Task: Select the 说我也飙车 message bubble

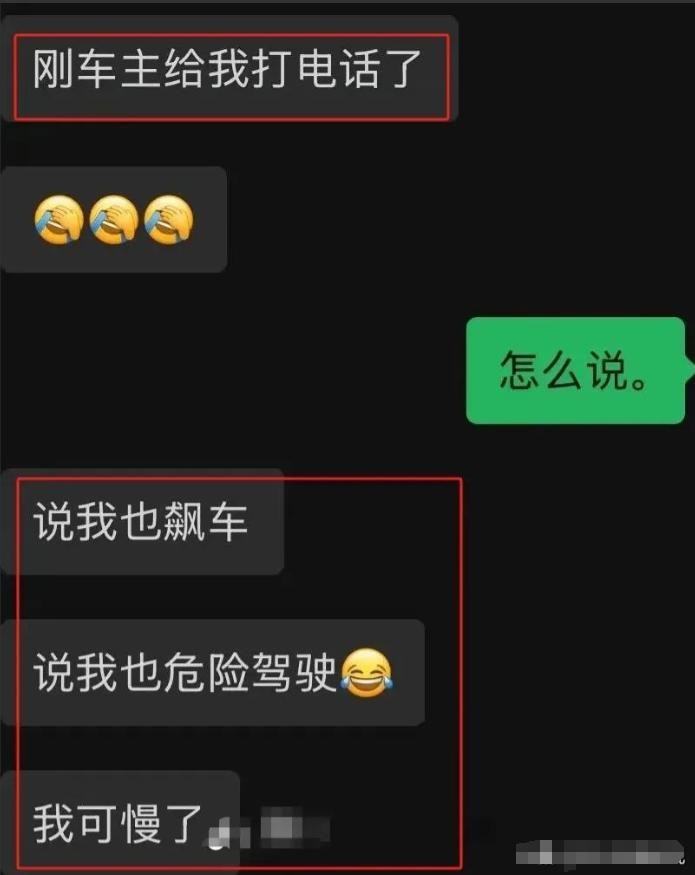Action: 142,522
